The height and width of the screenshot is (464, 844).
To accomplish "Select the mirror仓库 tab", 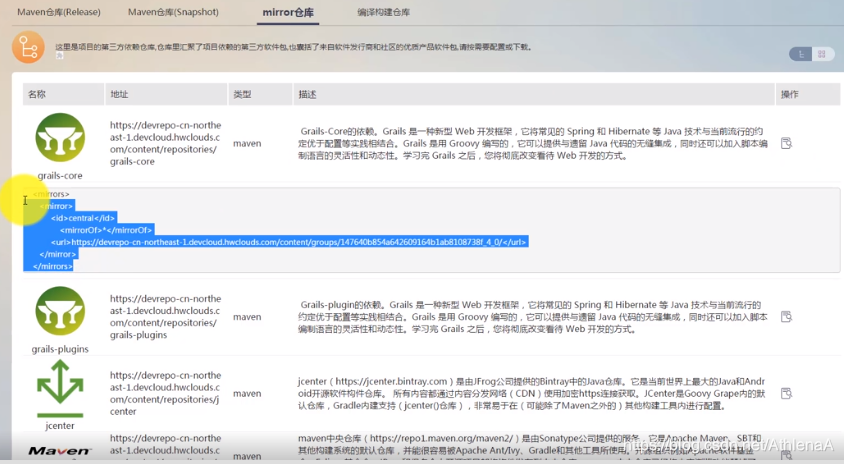I will pyautogui.click(x=288, y=12).
